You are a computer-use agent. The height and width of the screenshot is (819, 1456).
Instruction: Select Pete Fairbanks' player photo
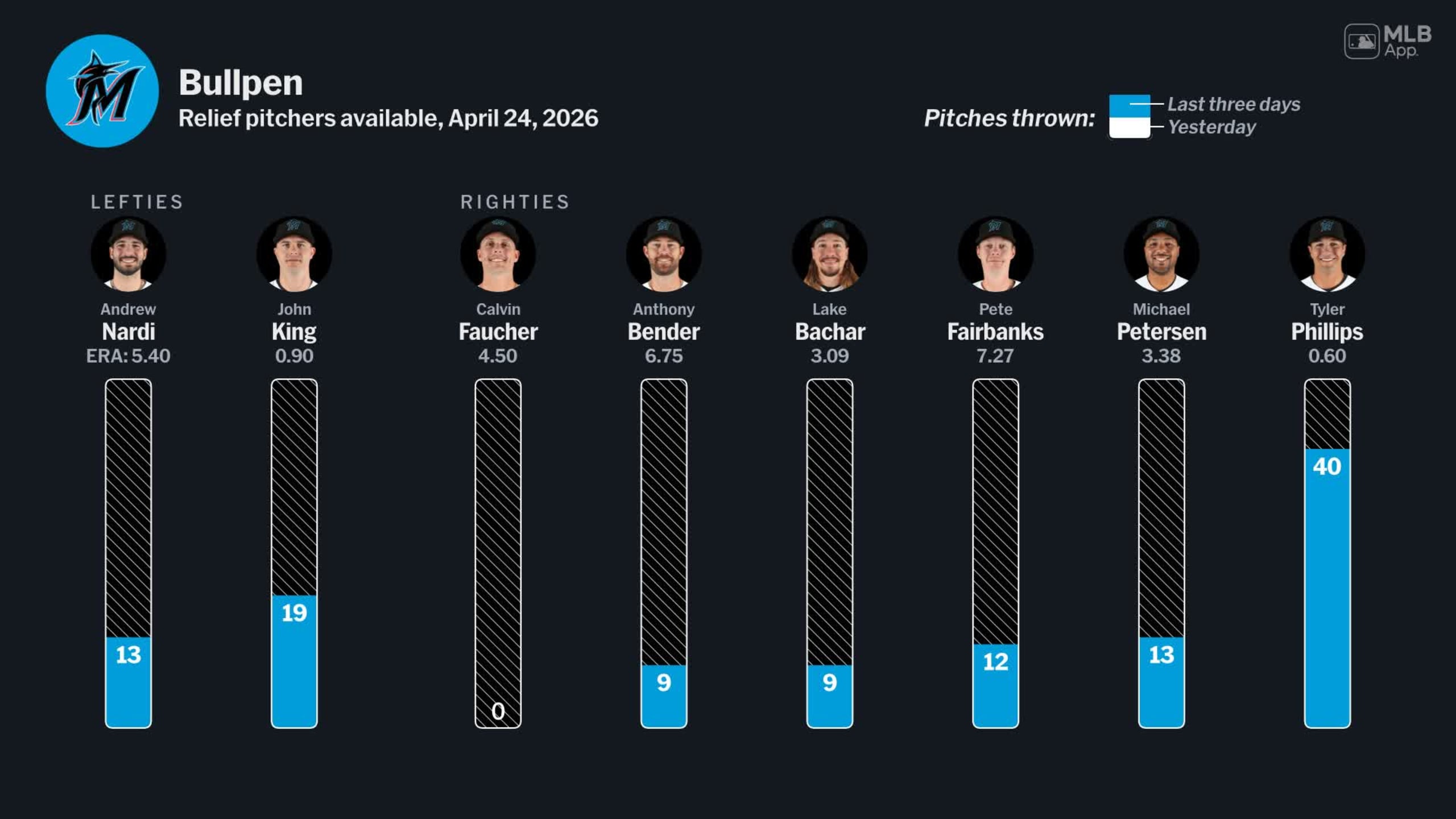(995, 254)
